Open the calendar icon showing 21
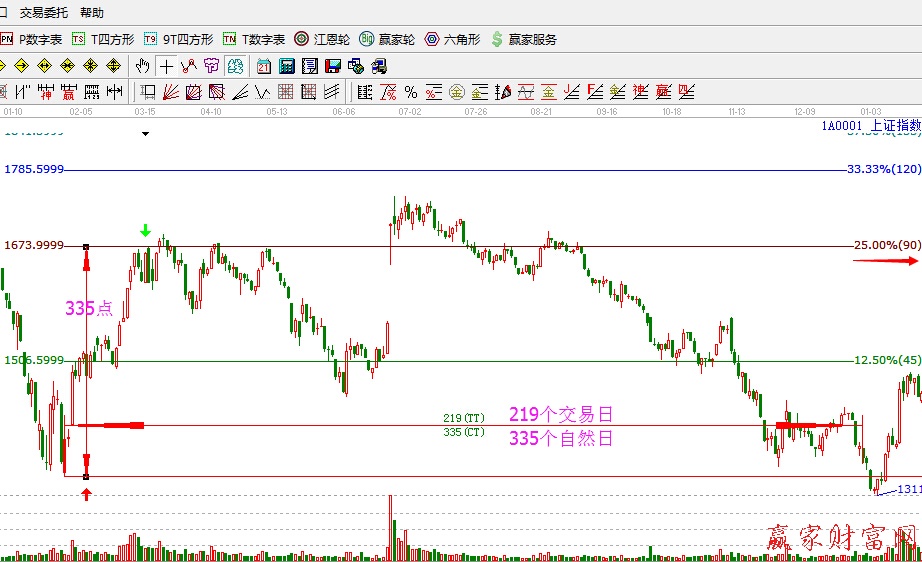The width and height of the screenshot is (922, 562). [264, 66]
